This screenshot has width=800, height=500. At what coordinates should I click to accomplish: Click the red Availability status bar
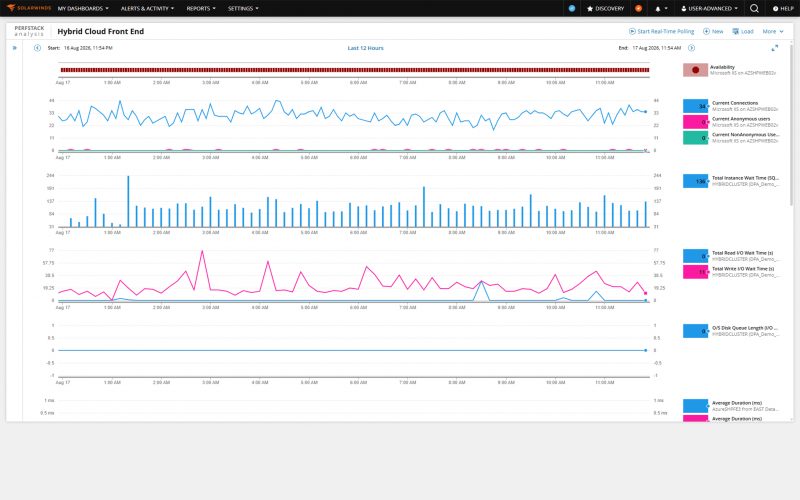click(x=355, y=70)
